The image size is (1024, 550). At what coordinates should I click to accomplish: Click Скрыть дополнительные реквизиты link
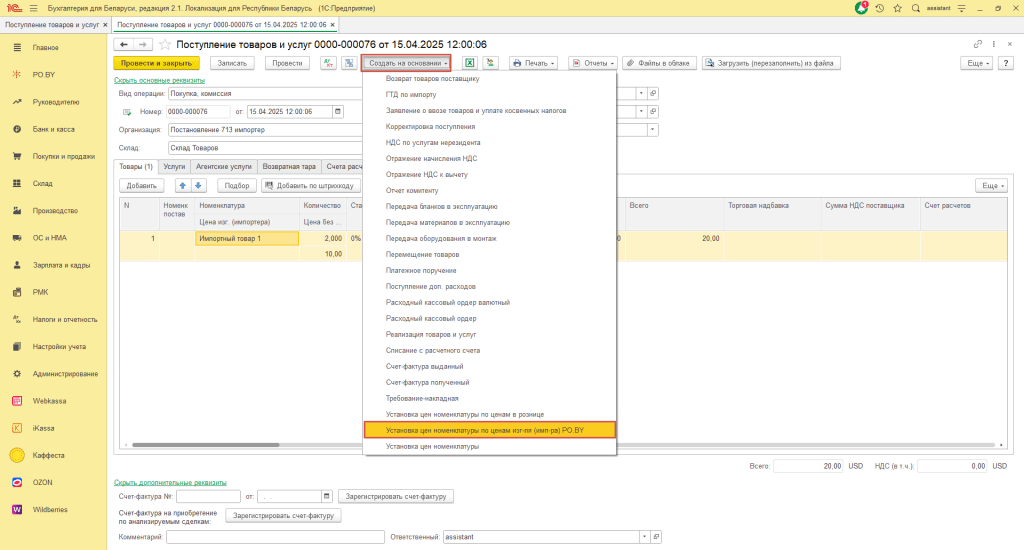pyautogui.click(x=170, y=483)
